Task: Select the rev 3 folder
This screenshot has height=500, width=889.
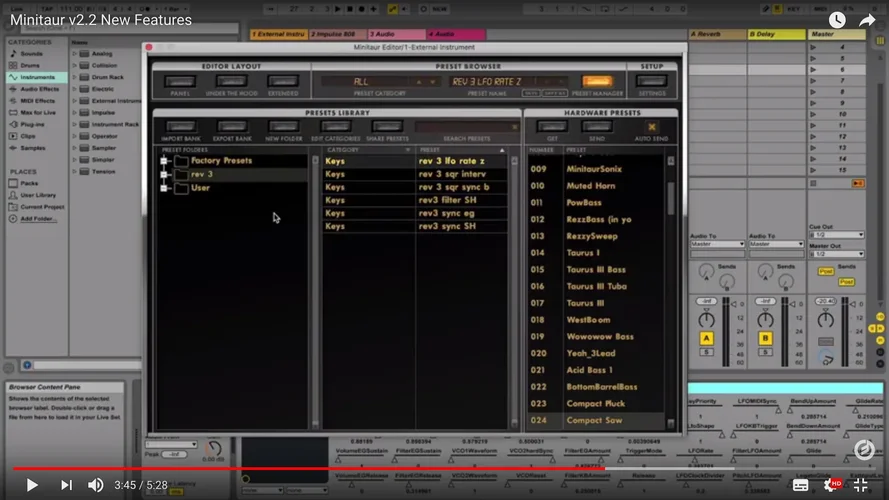Action: click(202, 174)
